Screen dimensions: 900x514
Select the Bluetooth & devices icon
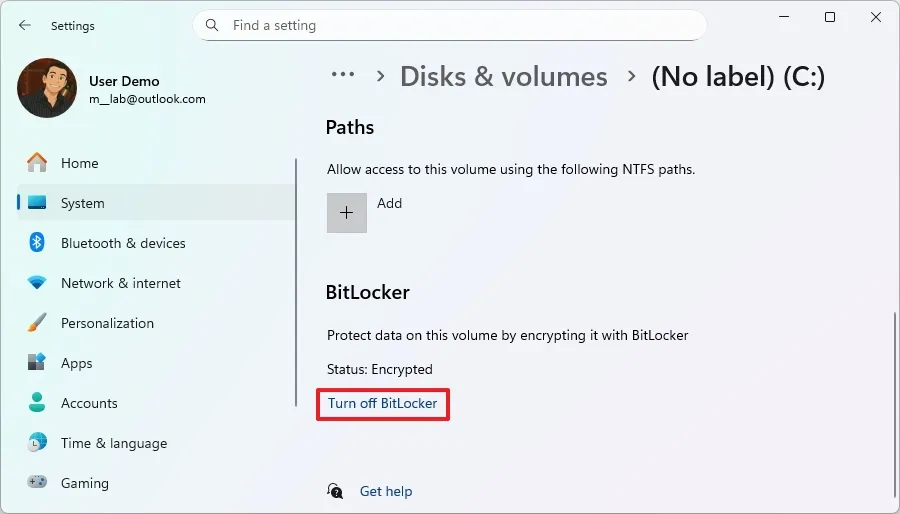tap(37, 243)
